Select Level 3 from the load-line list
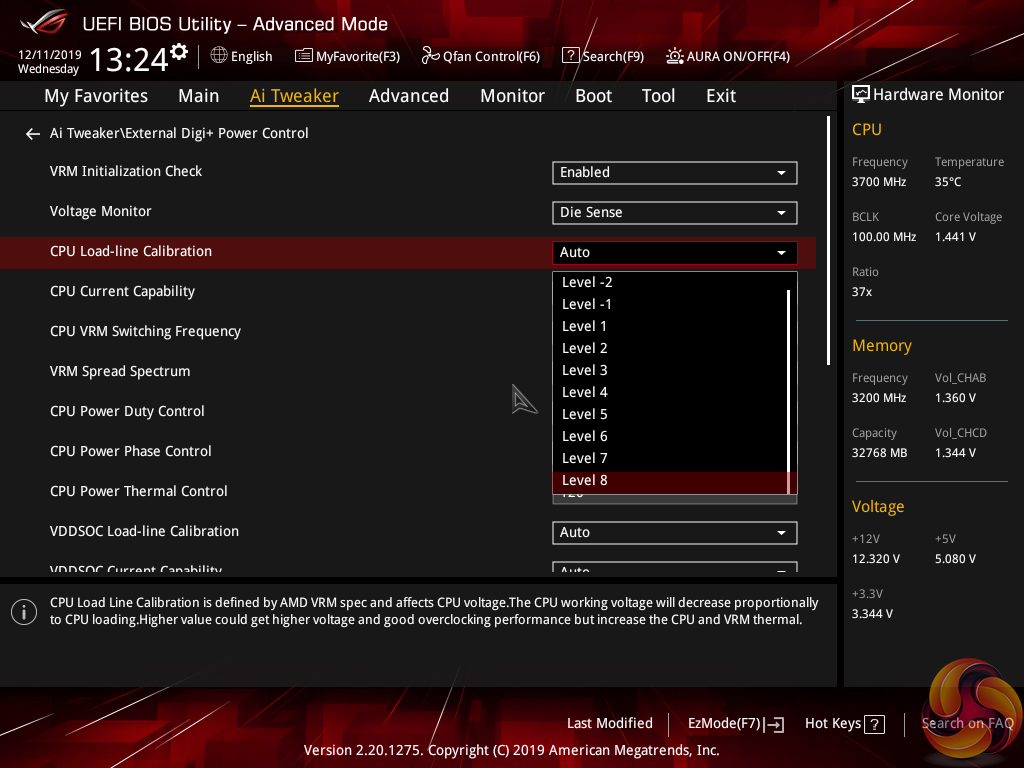Screen dimensions: 1024x768 (x=585, y=370)
